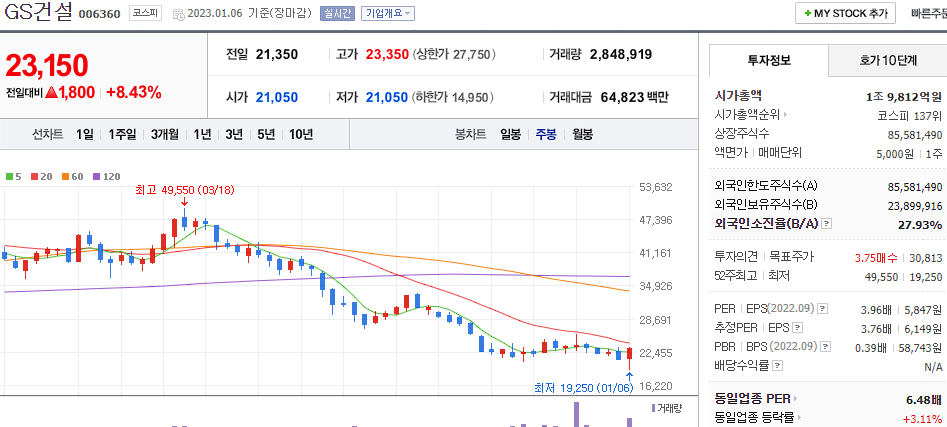
Task: Toggle the 실시간 real-time button
Action: pos(337,13)
